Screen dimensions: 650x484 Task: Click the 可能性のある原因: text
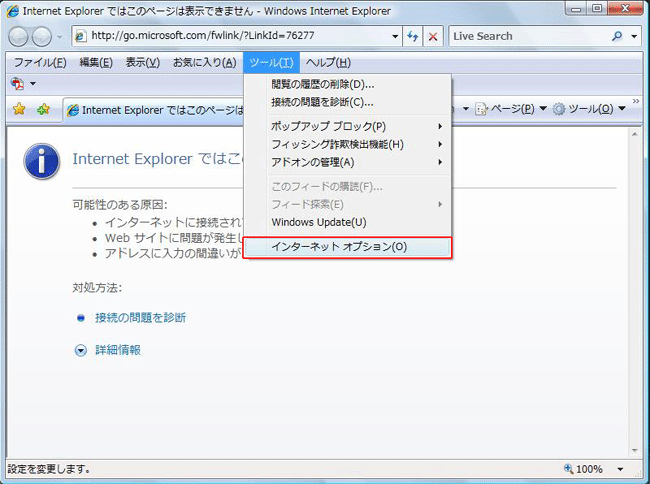coord(120,205)
